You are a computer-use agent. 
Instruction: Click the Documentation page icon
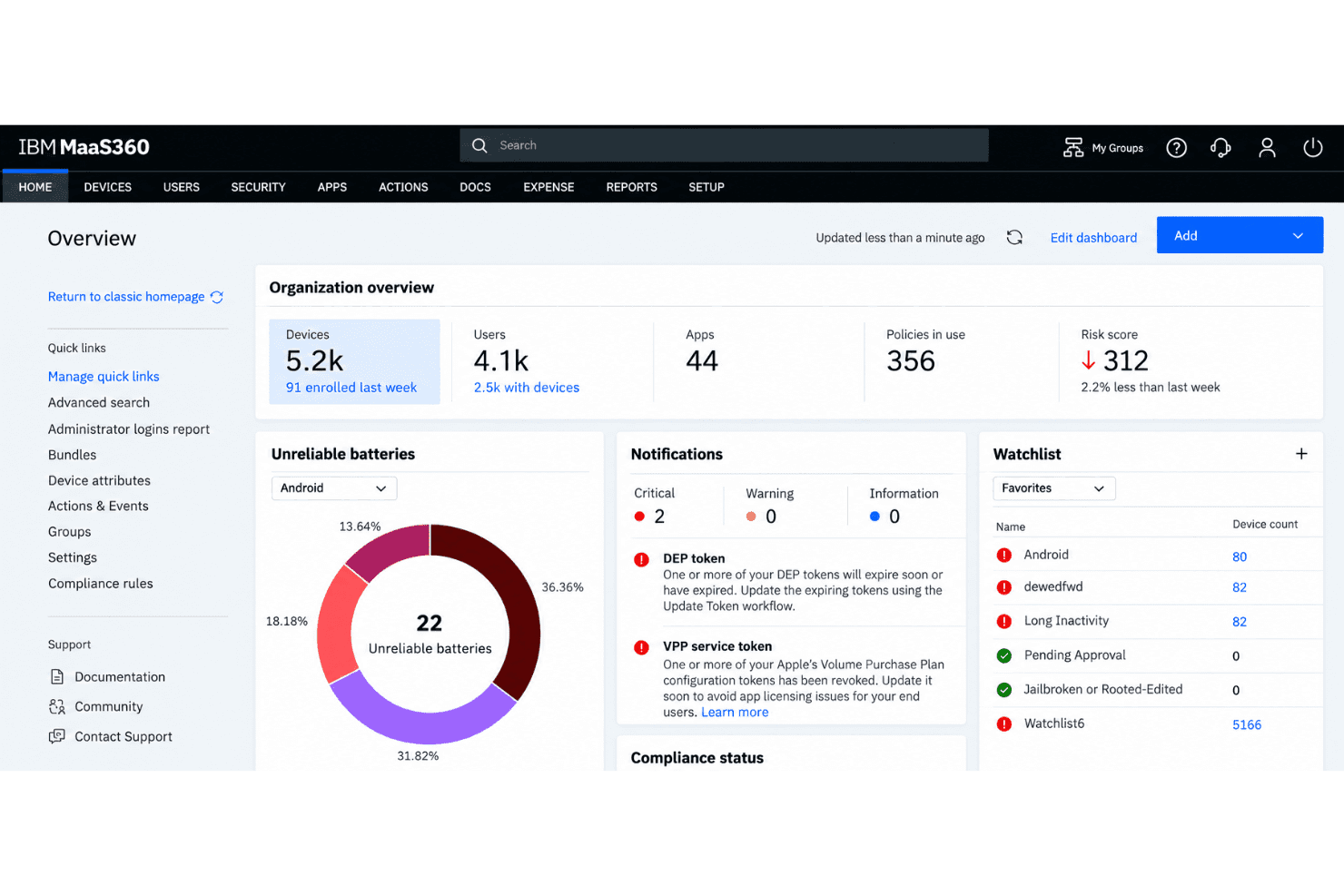(57, 676)
